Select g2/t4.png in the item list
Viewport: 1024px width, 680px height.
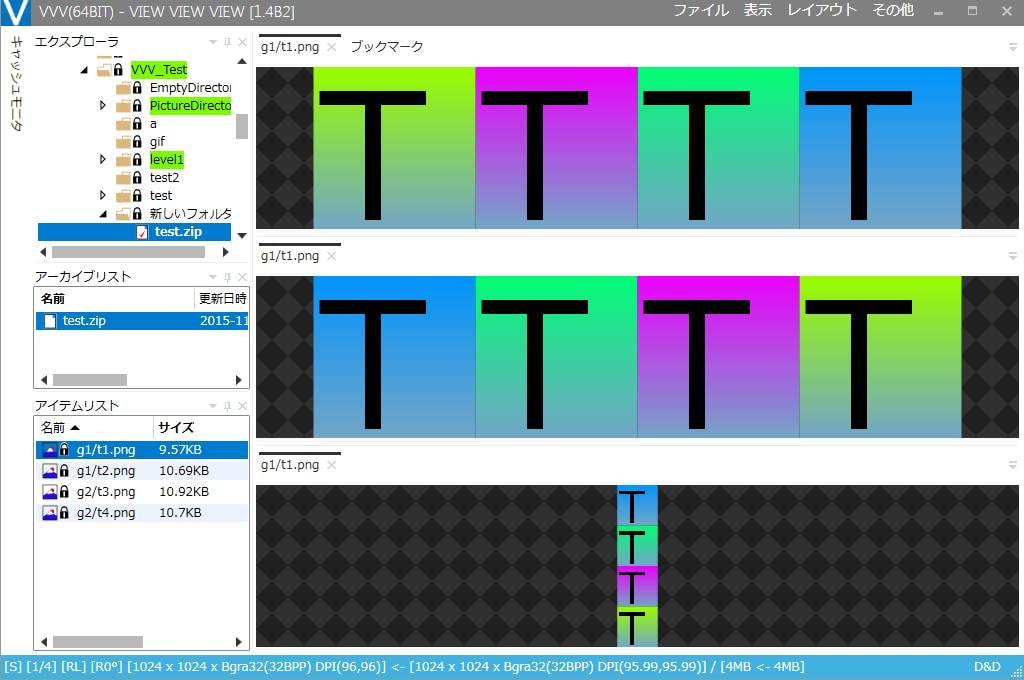click(105, 513)
